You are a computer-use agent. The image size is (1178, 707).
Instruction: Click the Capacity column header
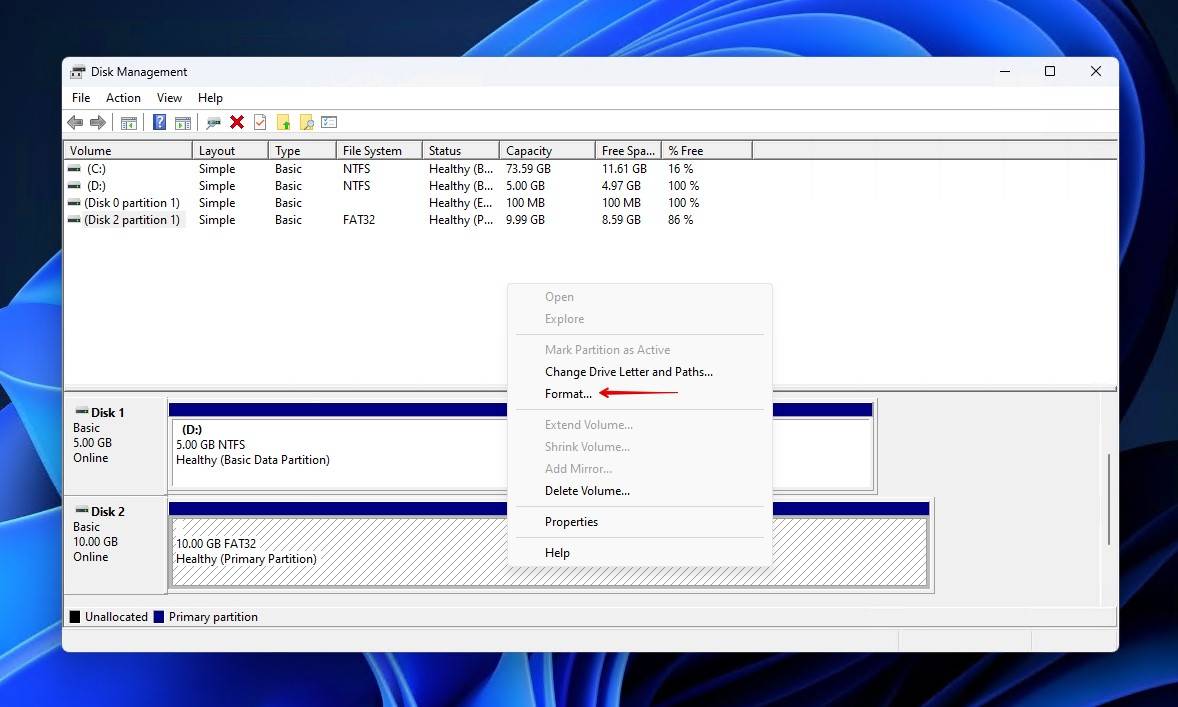click(547, 150)
